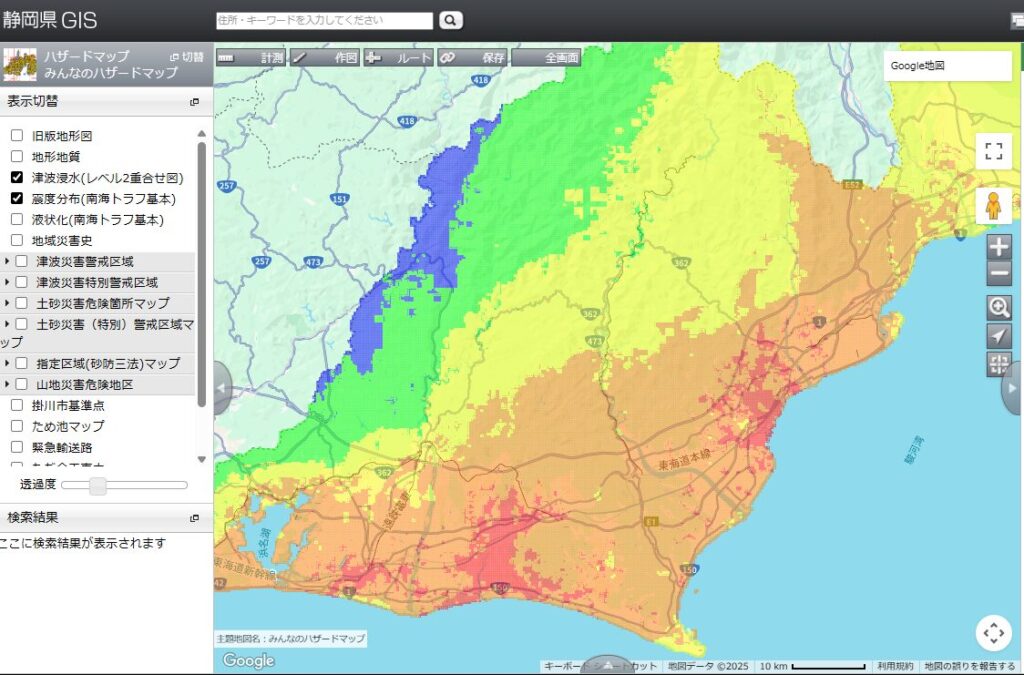Click the 検索結果 panel header
Viewport: 1024px width, 675px height.
click(x=106, y=518)
